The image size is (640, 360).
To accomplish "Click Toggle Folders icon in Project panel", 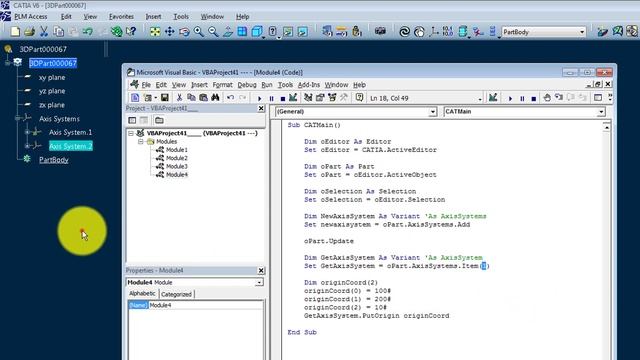I will (x=159, y=120).
